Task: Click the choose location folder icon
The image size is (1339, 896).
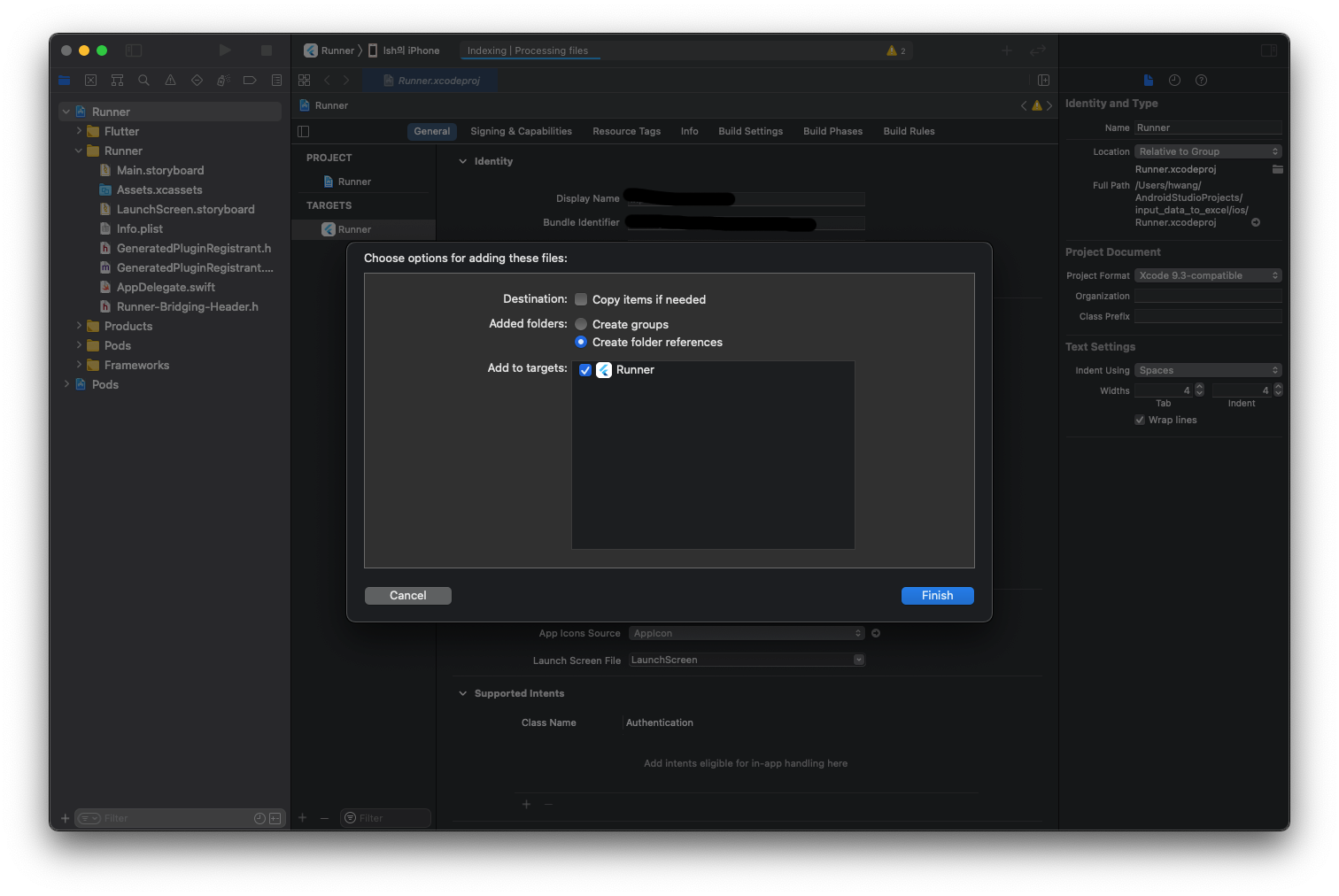Action: click(x=1278, y=169)
